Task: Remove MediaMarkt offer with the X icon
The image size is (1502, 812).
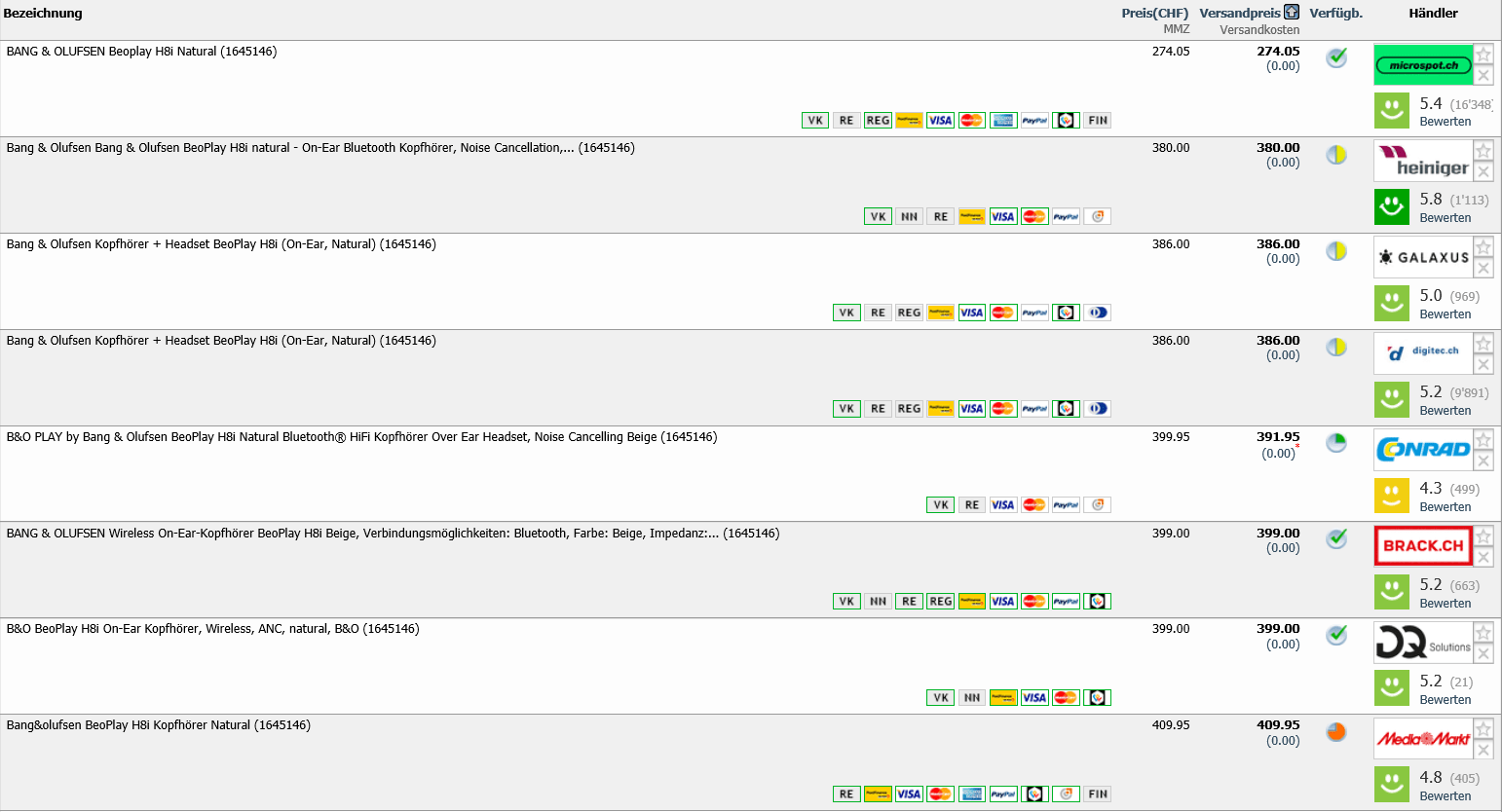Action: [x=1483, y=750]
